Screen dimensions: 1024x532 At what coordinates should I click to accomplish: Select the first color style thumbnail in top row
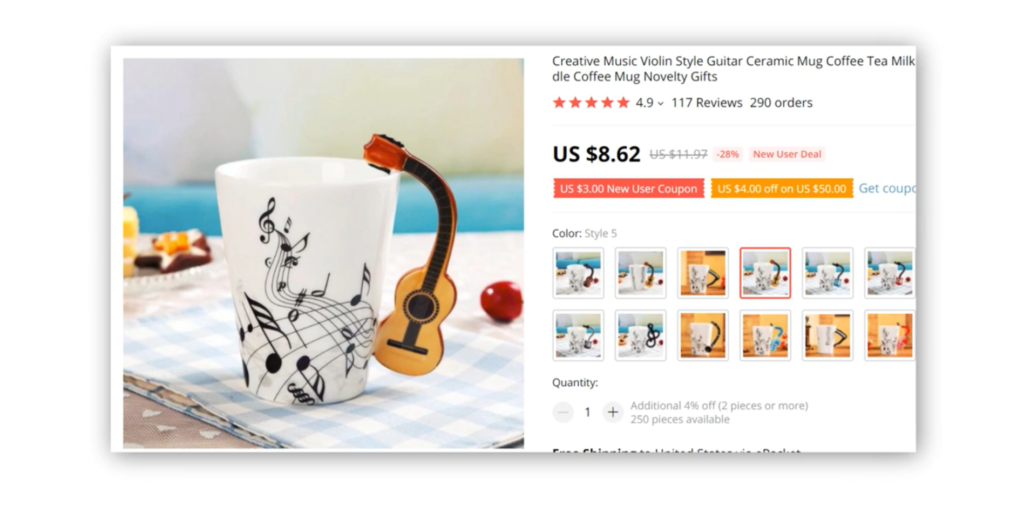pos(578,273)
